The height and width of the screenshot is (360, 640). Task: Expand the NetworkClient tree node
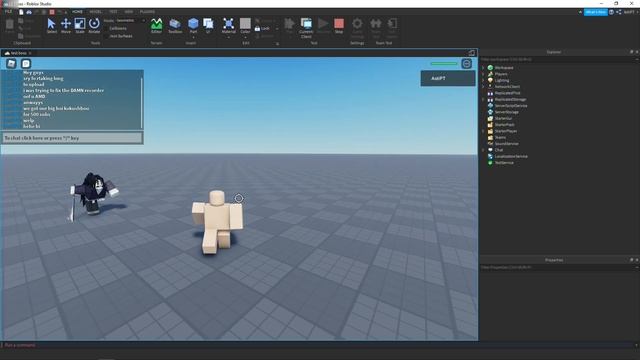click(x=483, y=87)
